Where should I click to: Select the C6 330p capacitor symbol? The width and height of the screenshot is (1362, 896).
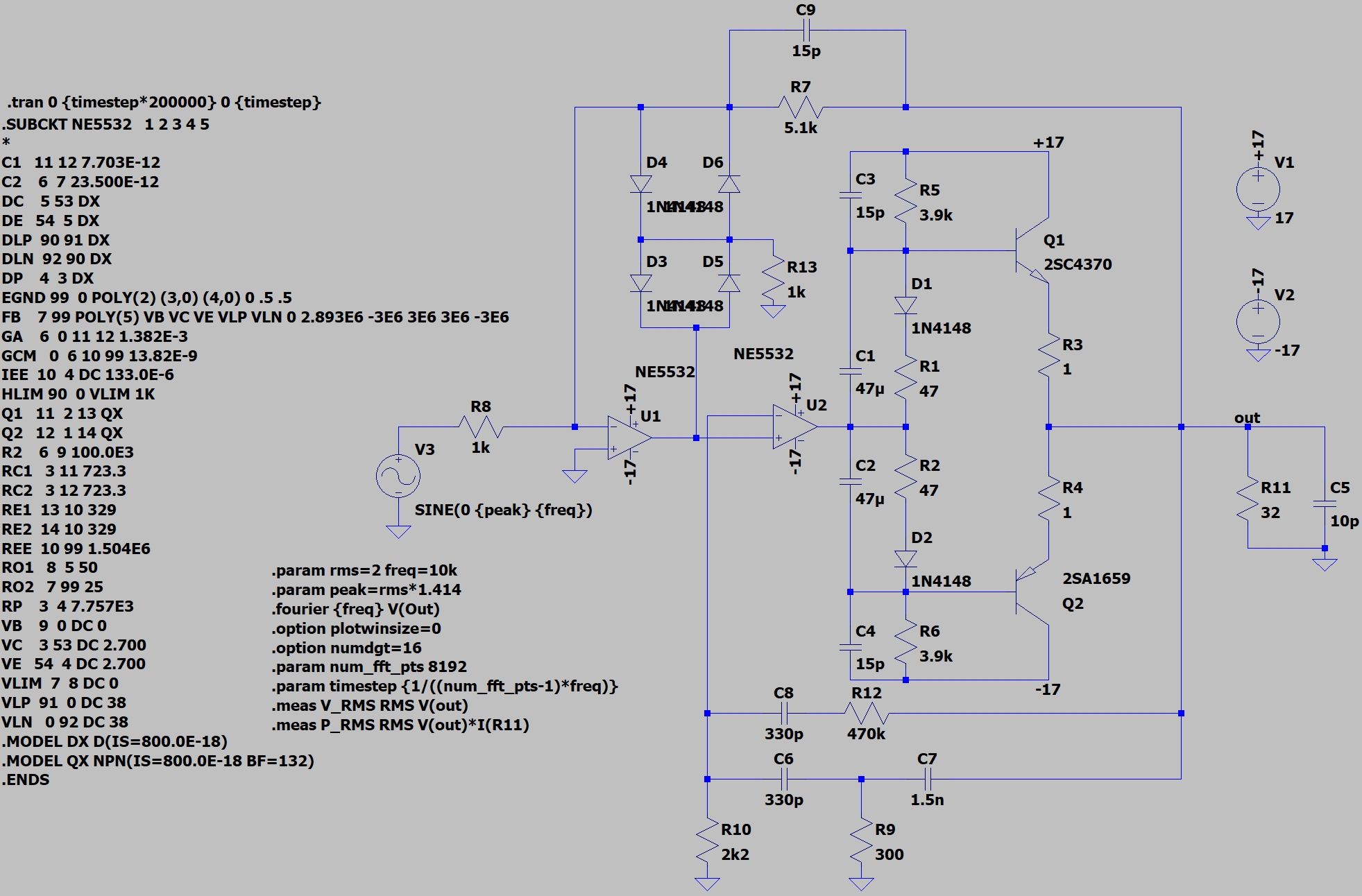783,779
